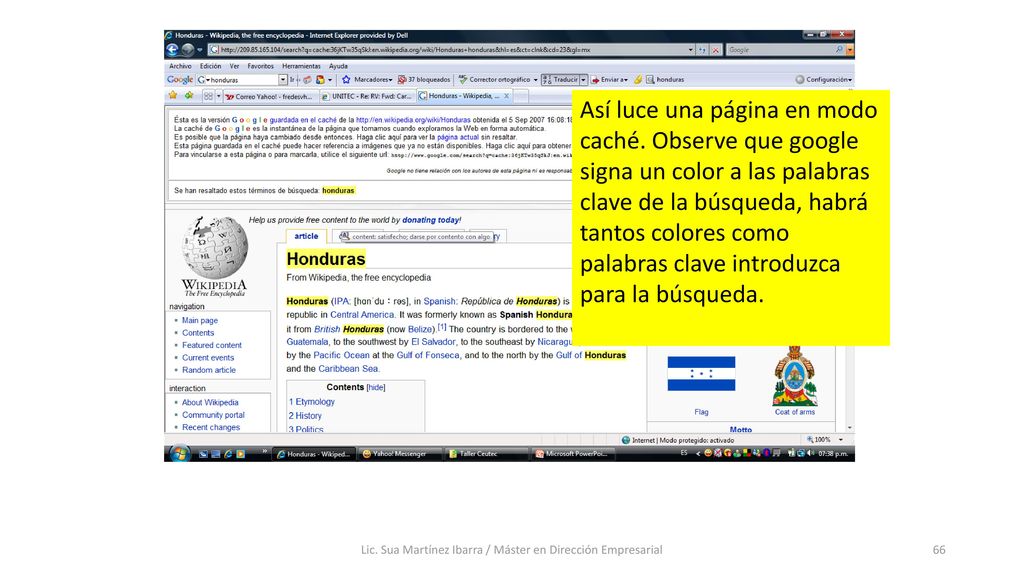Open the Marcadores bookmarks dropdown
The width and height of the screenshot is (1024, 576).
tap(373, 80)
